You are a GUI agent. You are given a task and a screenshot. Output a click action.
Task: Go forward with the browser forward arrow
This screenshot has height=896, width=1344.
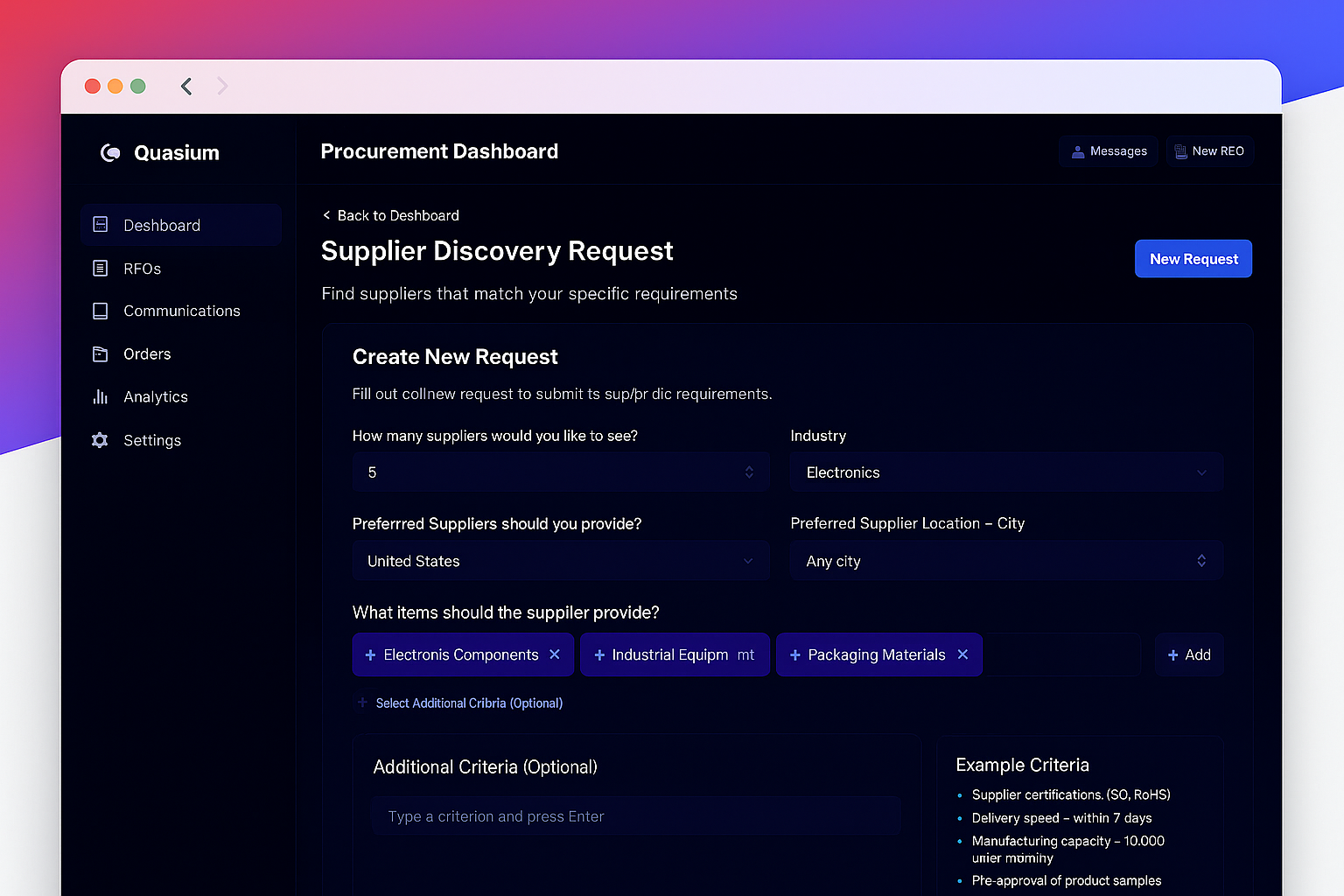[222, 86]
